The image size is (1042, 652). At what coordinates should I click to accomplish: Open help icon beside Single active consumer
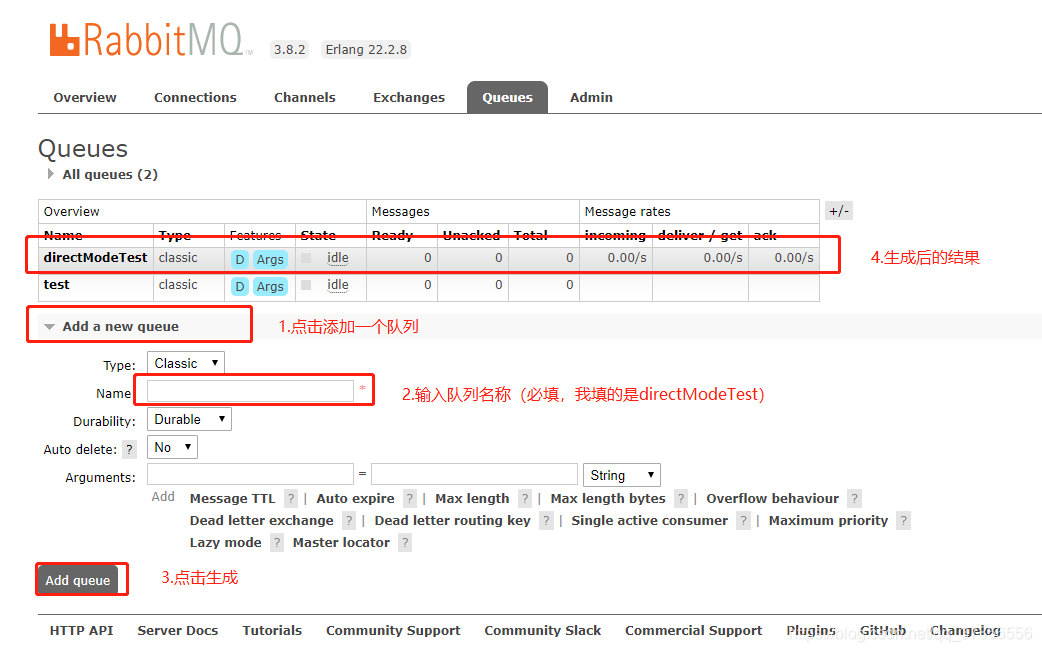[744, 520]
